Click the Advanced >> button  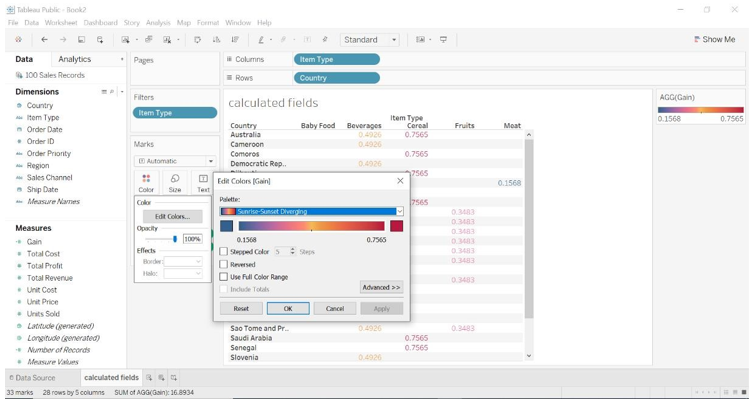pos(381,287)
